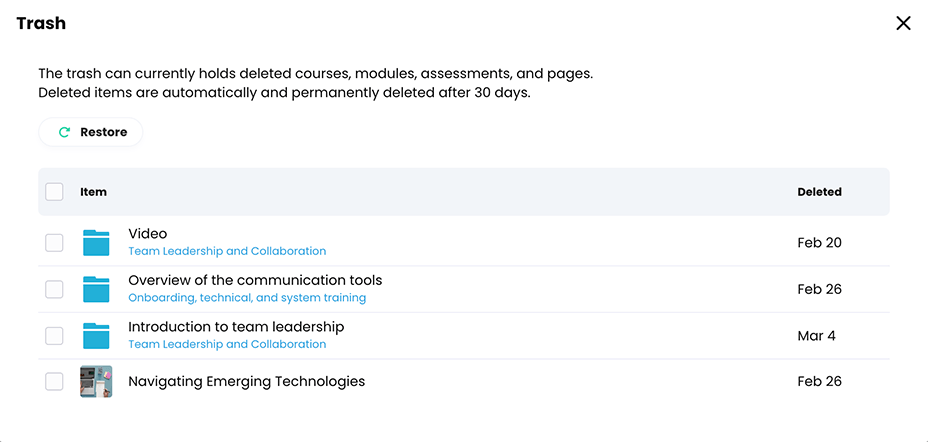Click Overview of the communication tools title
Image resolution: width=928 pixels, height=442 pixels.
click(x=255, y=280)
